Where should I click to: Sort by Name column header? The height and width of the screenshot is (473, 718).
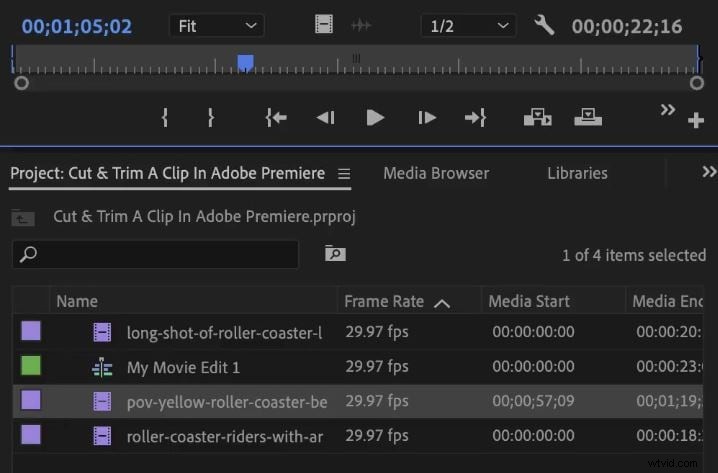[77, 301]
